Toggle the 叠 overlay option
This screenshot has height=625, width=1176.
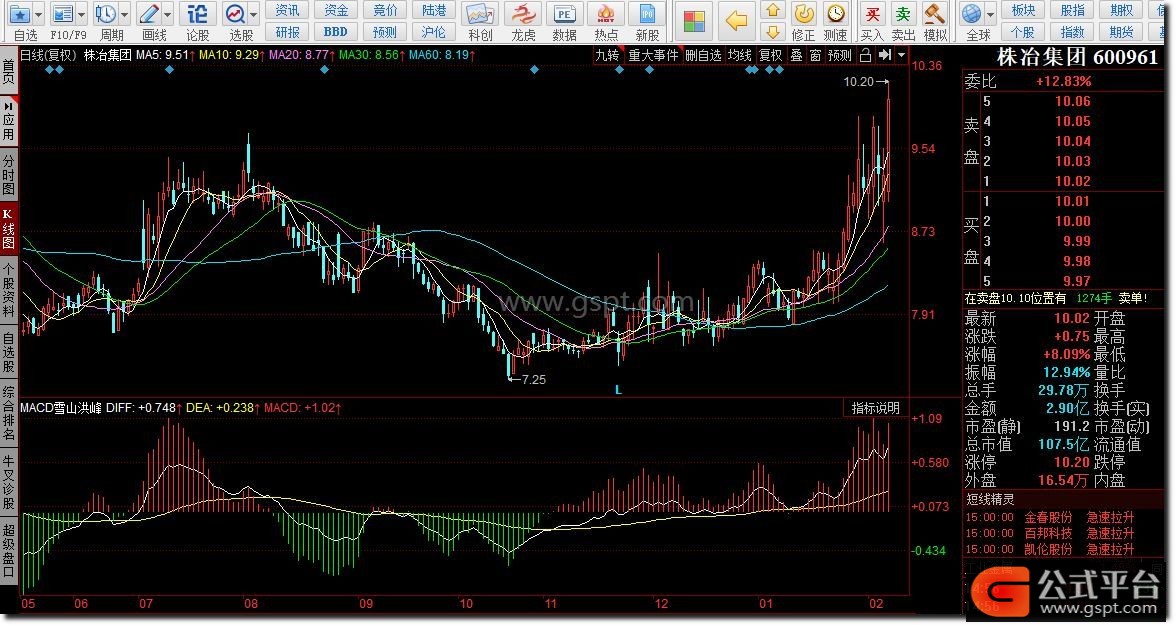796,56
